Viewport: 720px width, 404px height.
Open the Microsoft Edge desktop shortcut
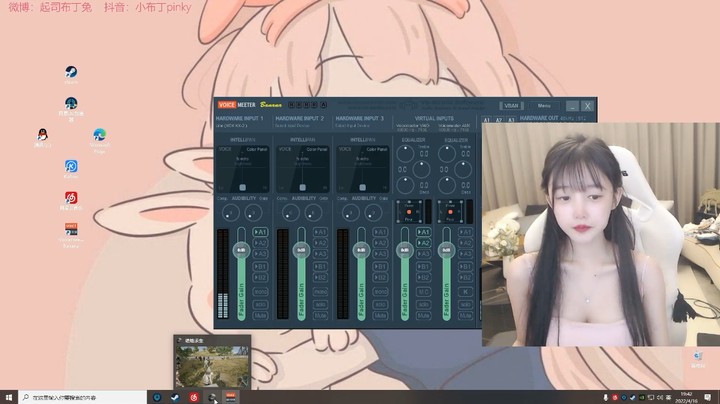tap(100, 140)
